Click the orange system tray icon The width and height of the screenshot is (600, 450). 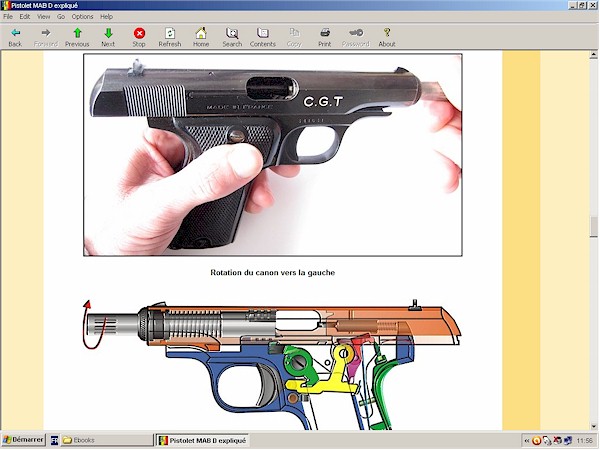click(536, 441)
